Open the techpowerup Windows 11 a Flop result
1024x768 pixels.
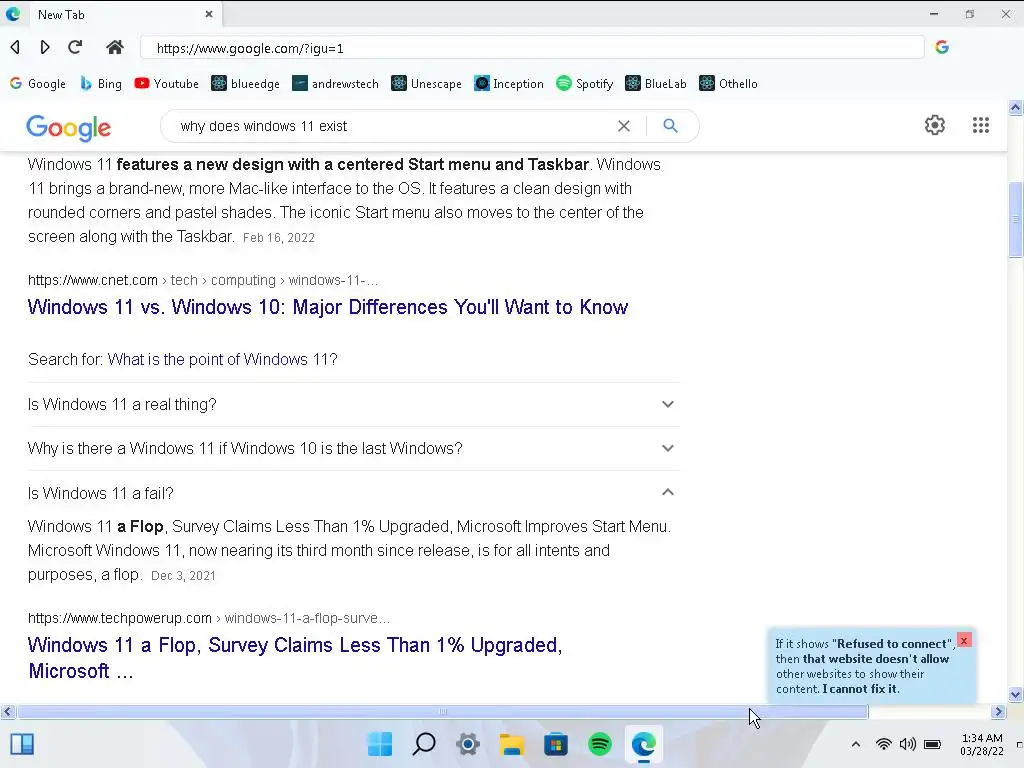click(295, 658)
